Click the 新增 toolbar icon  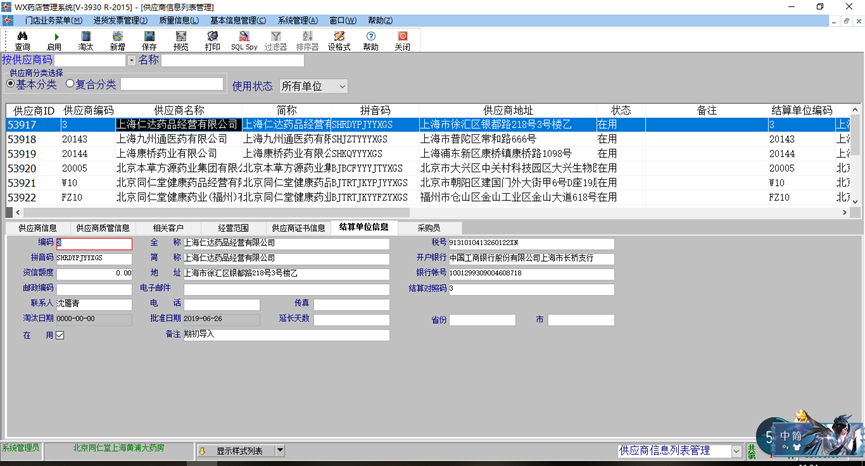click(118, 41)
